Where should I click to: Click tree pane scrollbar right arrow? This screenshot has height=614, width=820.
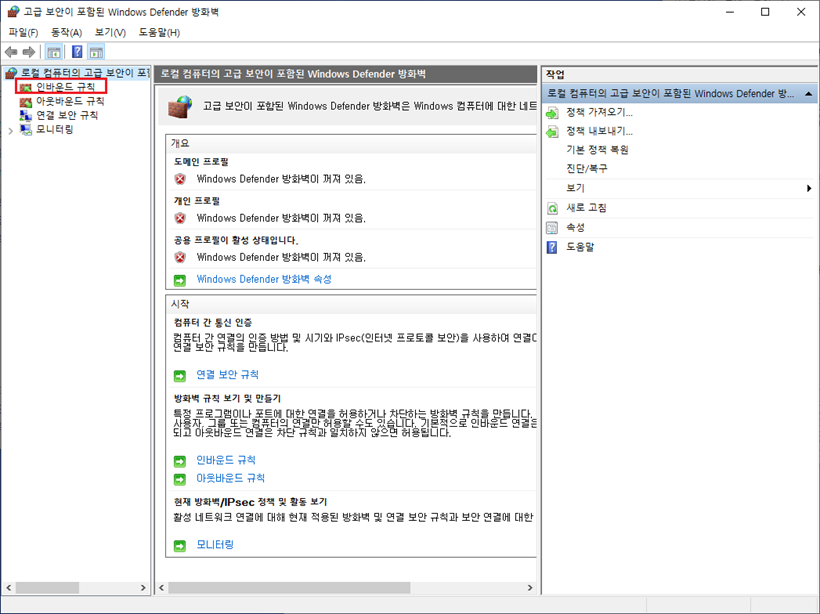pyautogui.click(x=143, y=588)
